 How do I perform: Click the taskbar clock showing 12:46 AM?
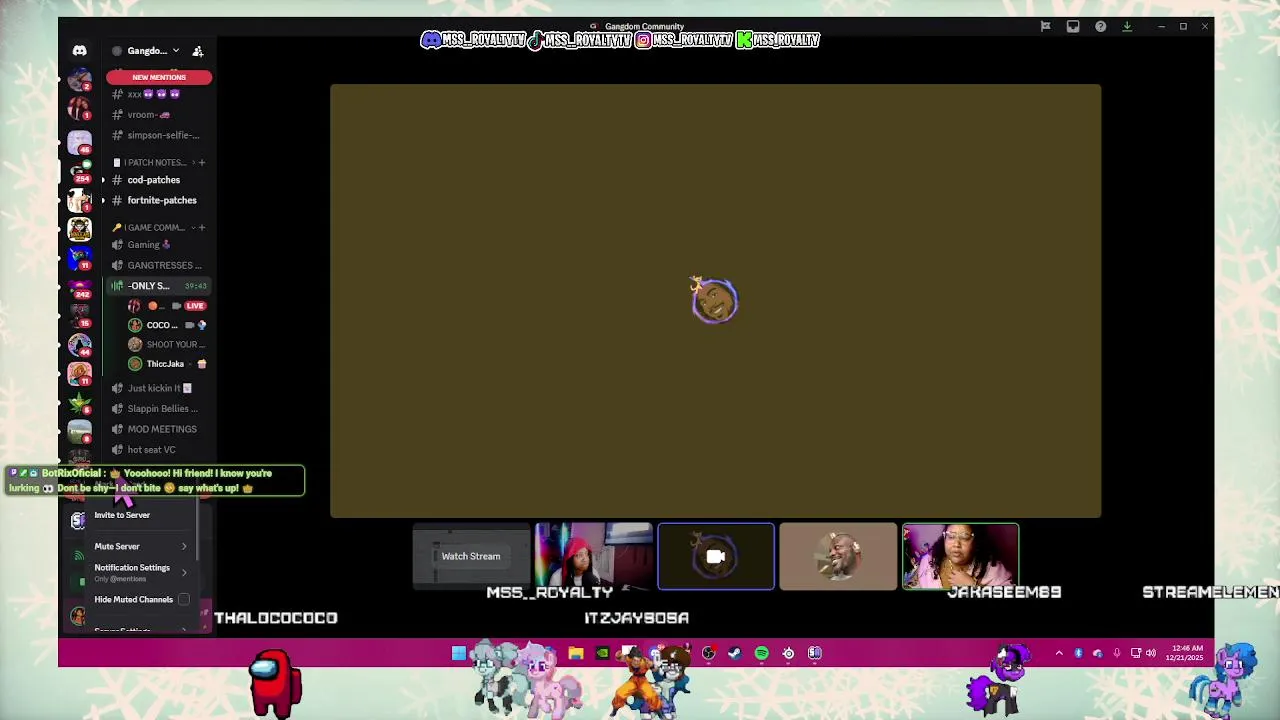coord(1185,653)
